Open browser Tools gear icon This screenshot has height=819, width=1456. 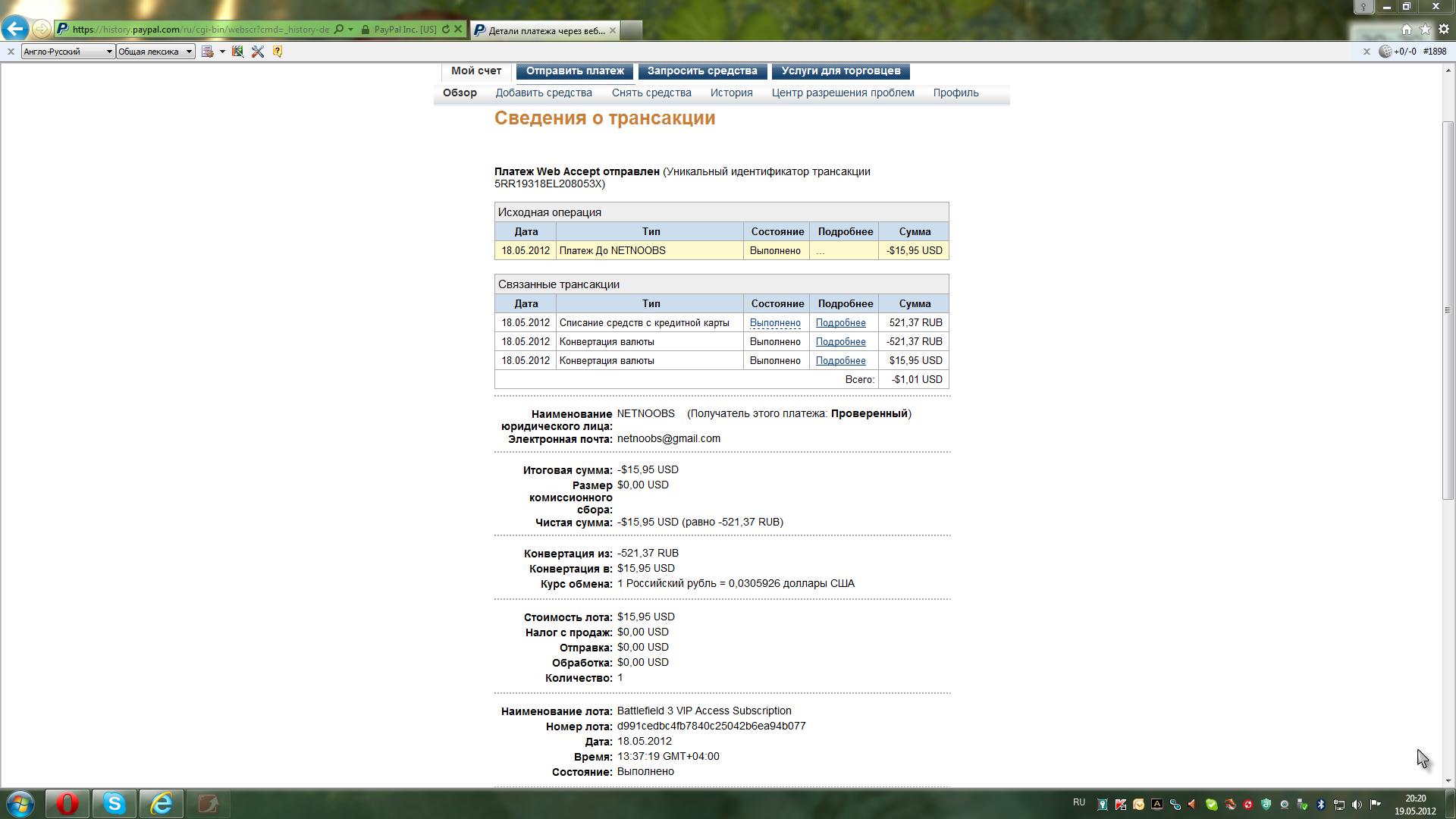[1444, 30]
